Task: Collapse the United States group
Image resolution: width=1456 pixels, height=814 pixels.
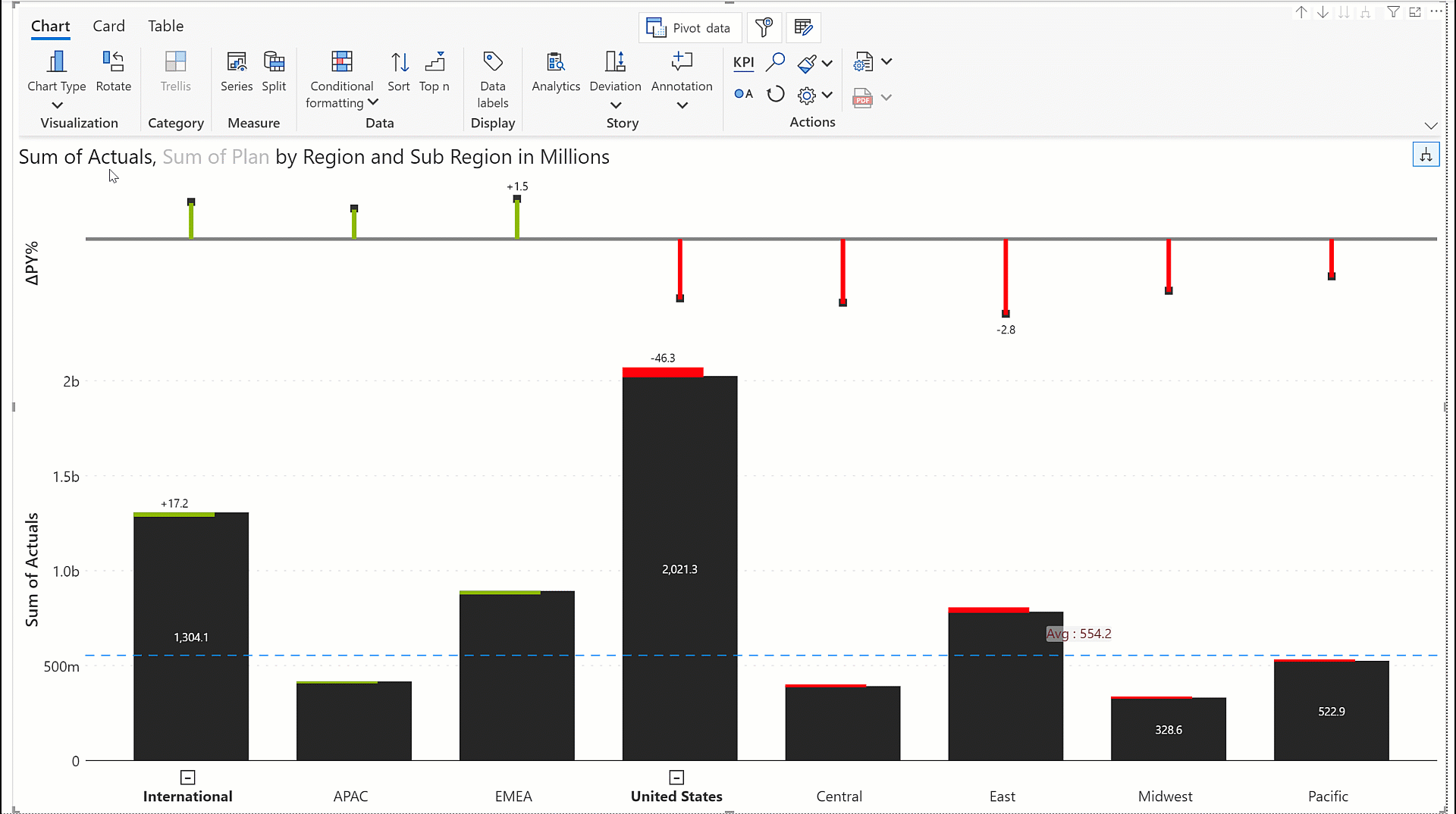Action: point(676,778)
